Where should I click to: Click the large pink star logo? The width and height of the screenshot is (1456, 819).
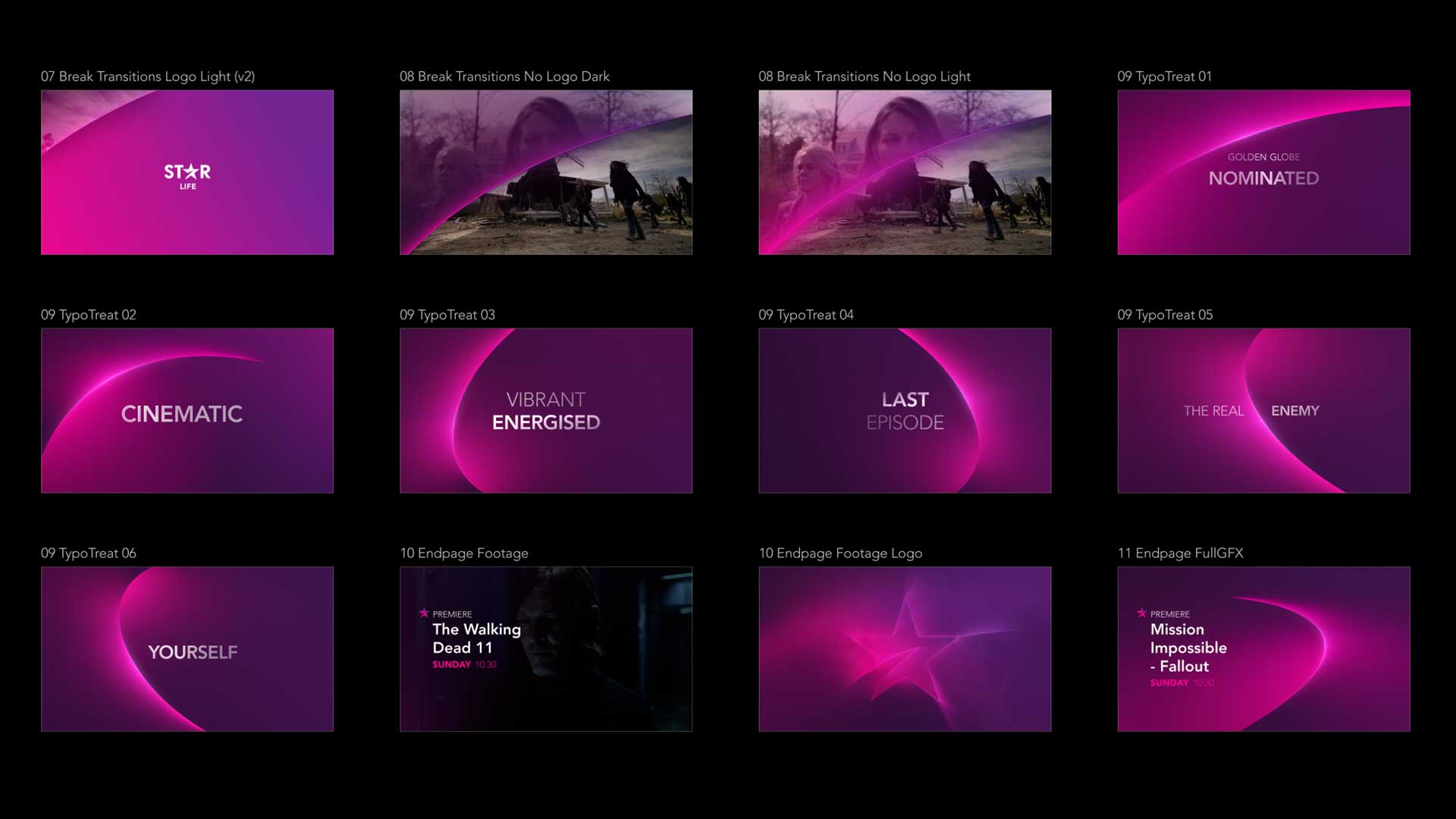tap(904, 649)
